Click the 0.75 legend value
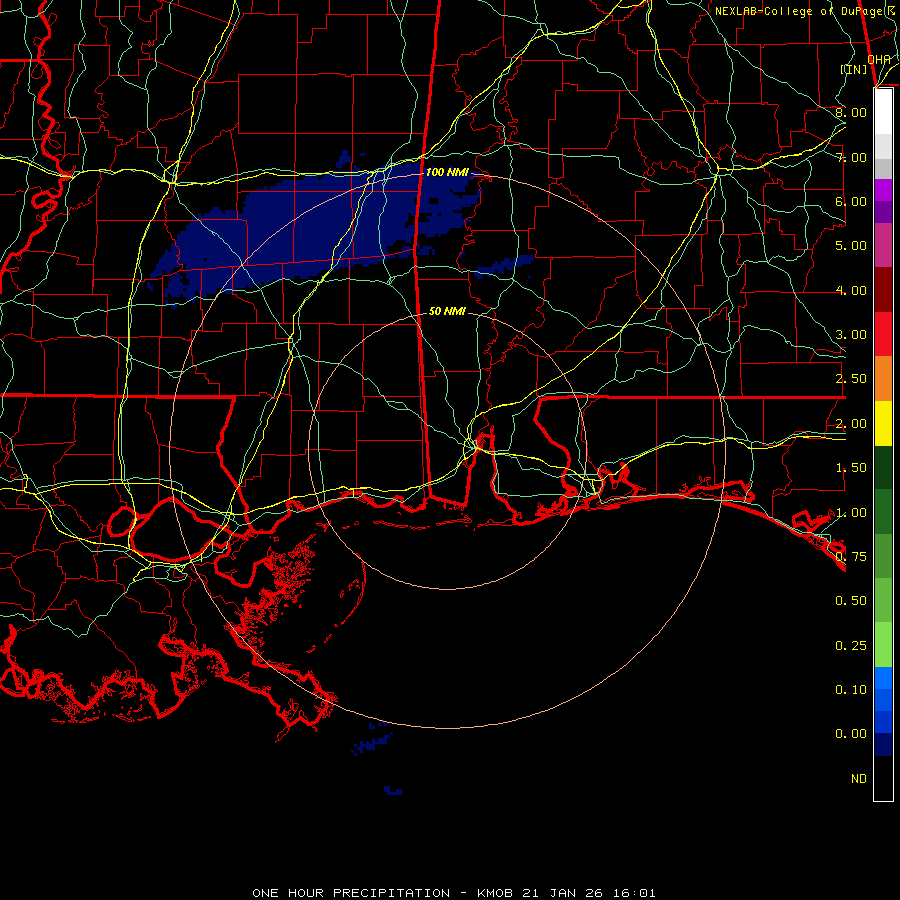The height and width of the screenshot is (900, 900). click(851, 557)
